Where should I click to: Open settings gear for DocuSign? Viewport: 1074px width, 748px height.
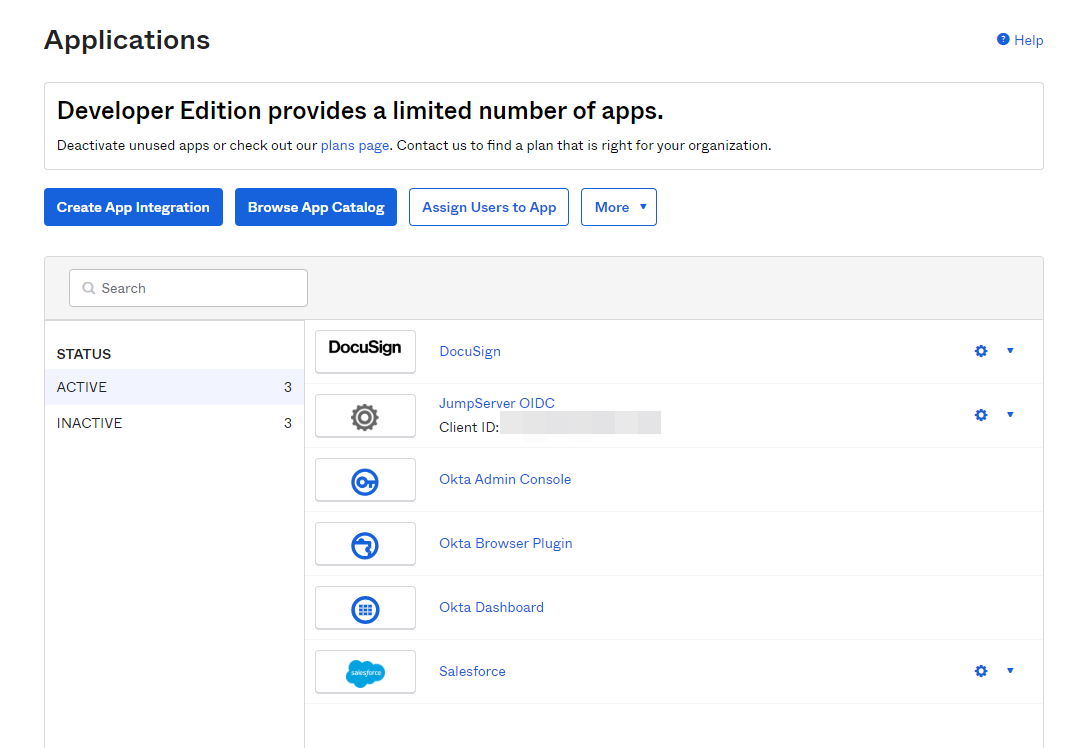click(981, 351)
